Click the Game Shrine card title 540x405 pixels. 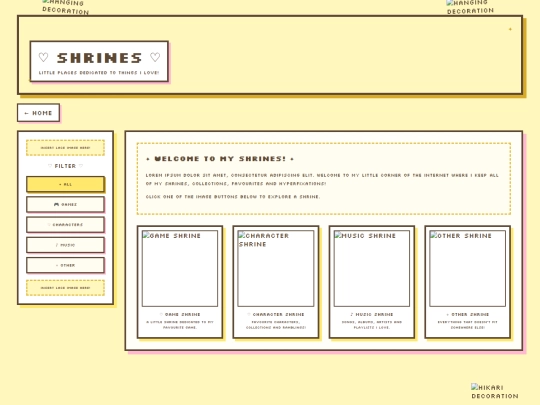[x=180, y=314]
